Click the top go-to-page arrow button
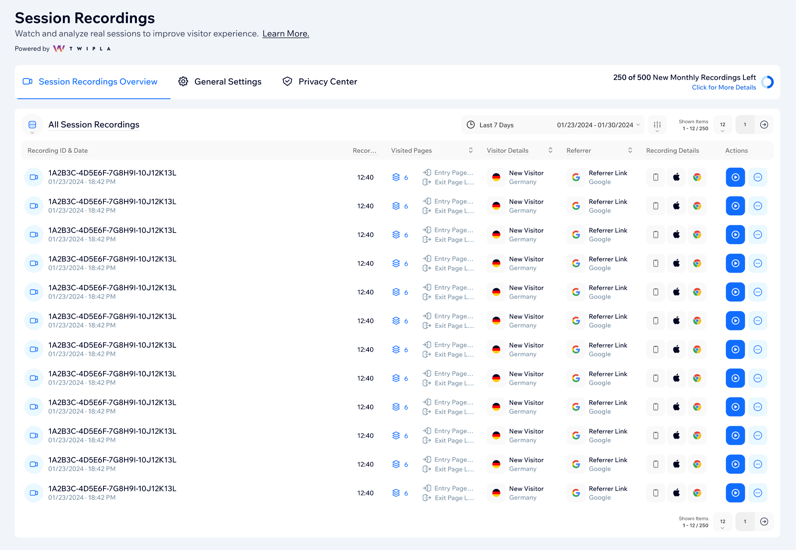This screenshot has width=796, height=550. [764, 125]
